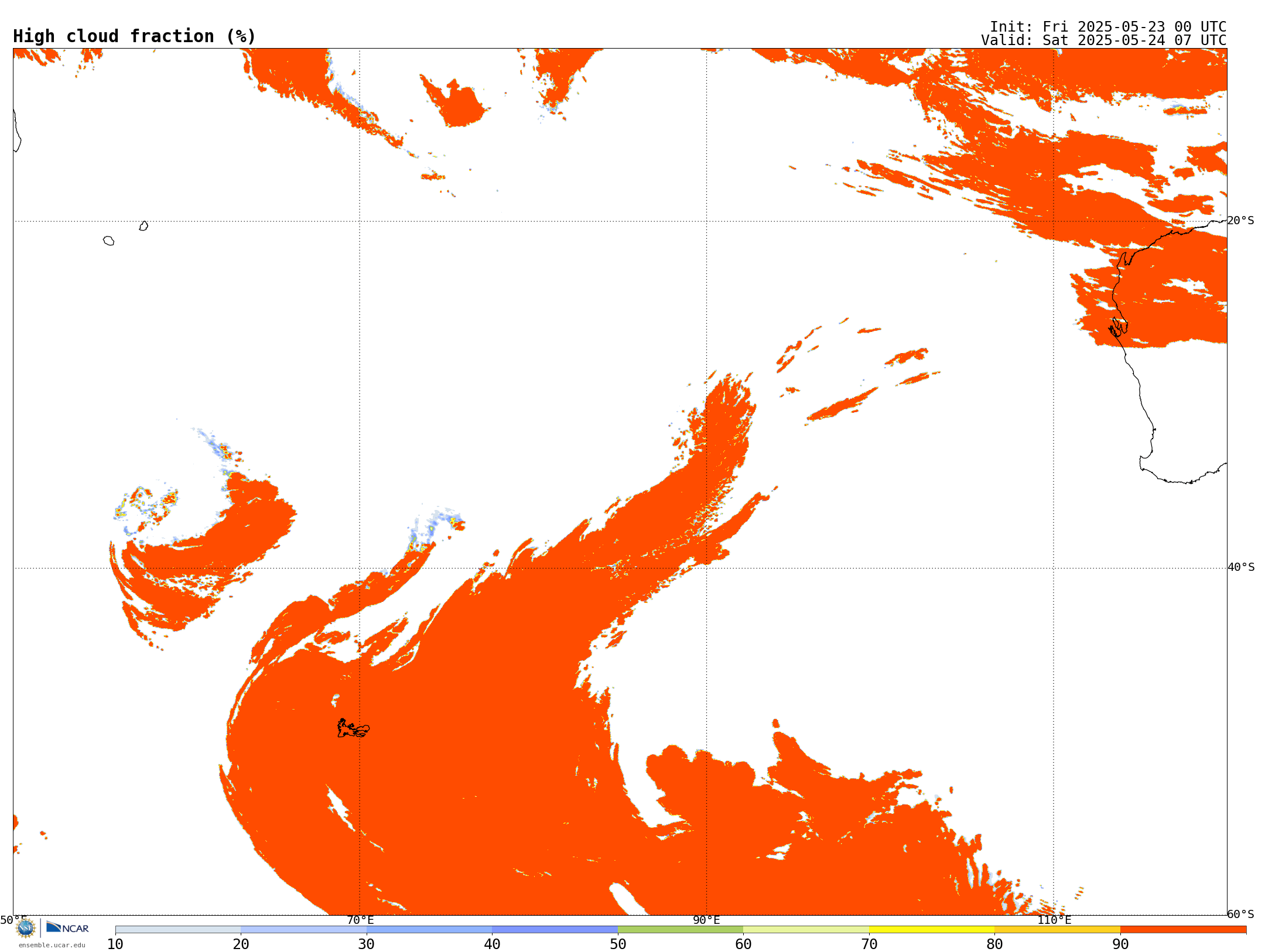Click the colorbar tick label 90
The height and width of the screenshot is (952, 1265).
pos(1120,944)
